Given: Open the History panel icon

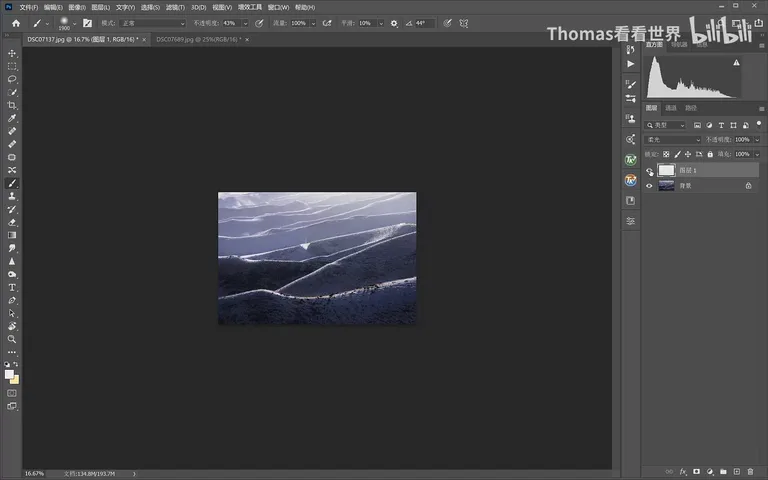Looking at the screenshot, I should click(630, 49).
